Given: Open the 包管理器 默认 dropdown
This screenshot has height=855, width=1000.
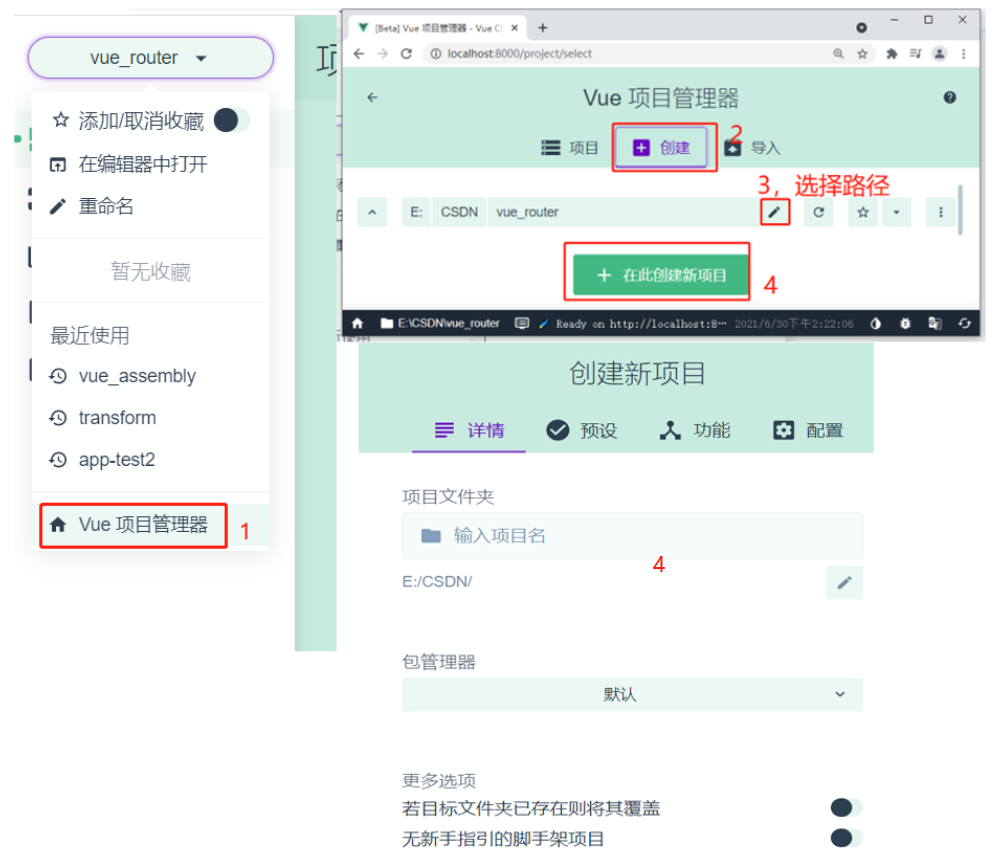Looking at the screenshot, I should coord(632,694).
